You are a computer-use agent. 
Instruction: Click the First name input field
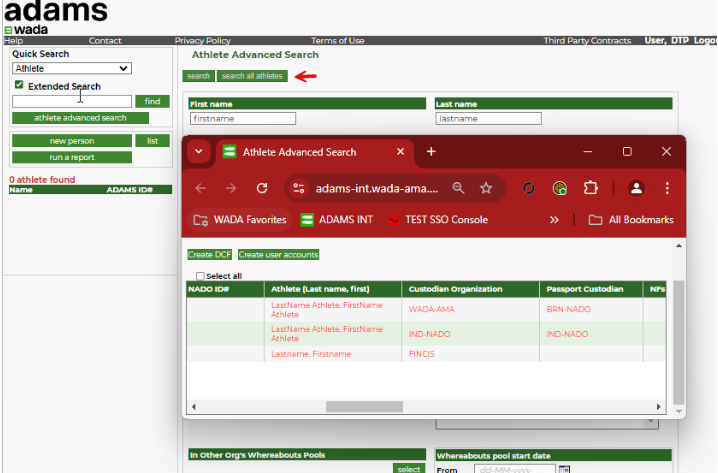coord(243,119)
